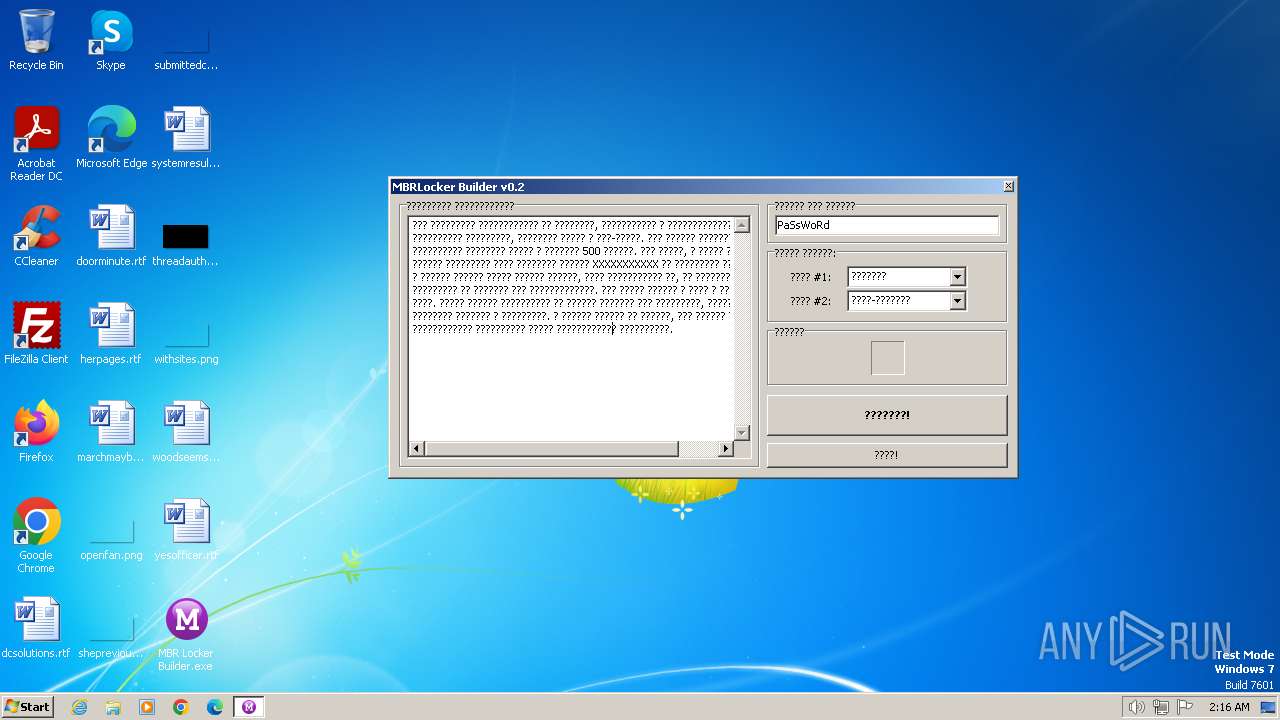Open Chrome from the taskbar

(x=181, y=707)
